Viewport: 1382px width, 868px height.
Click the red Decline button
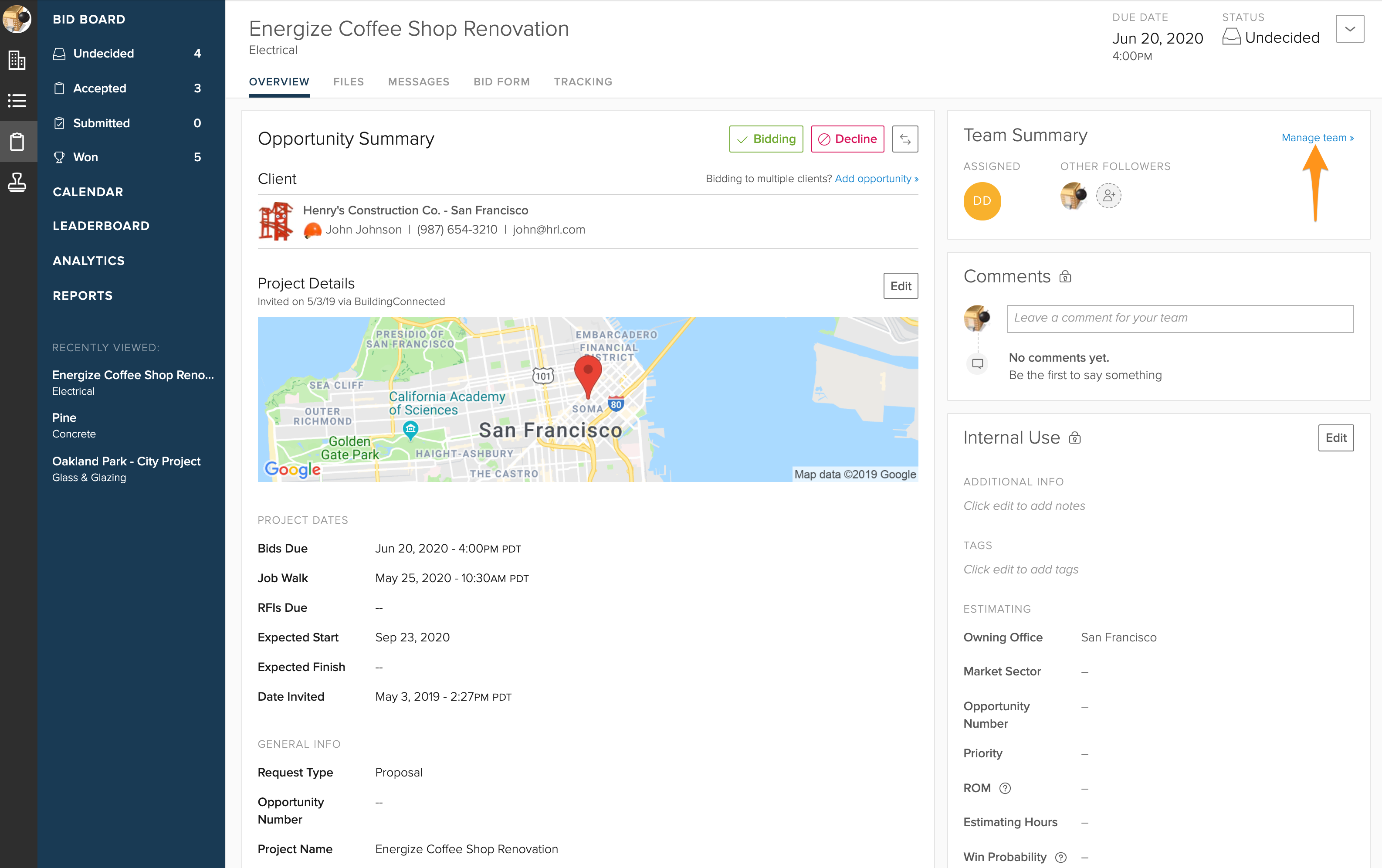point(847,139)
